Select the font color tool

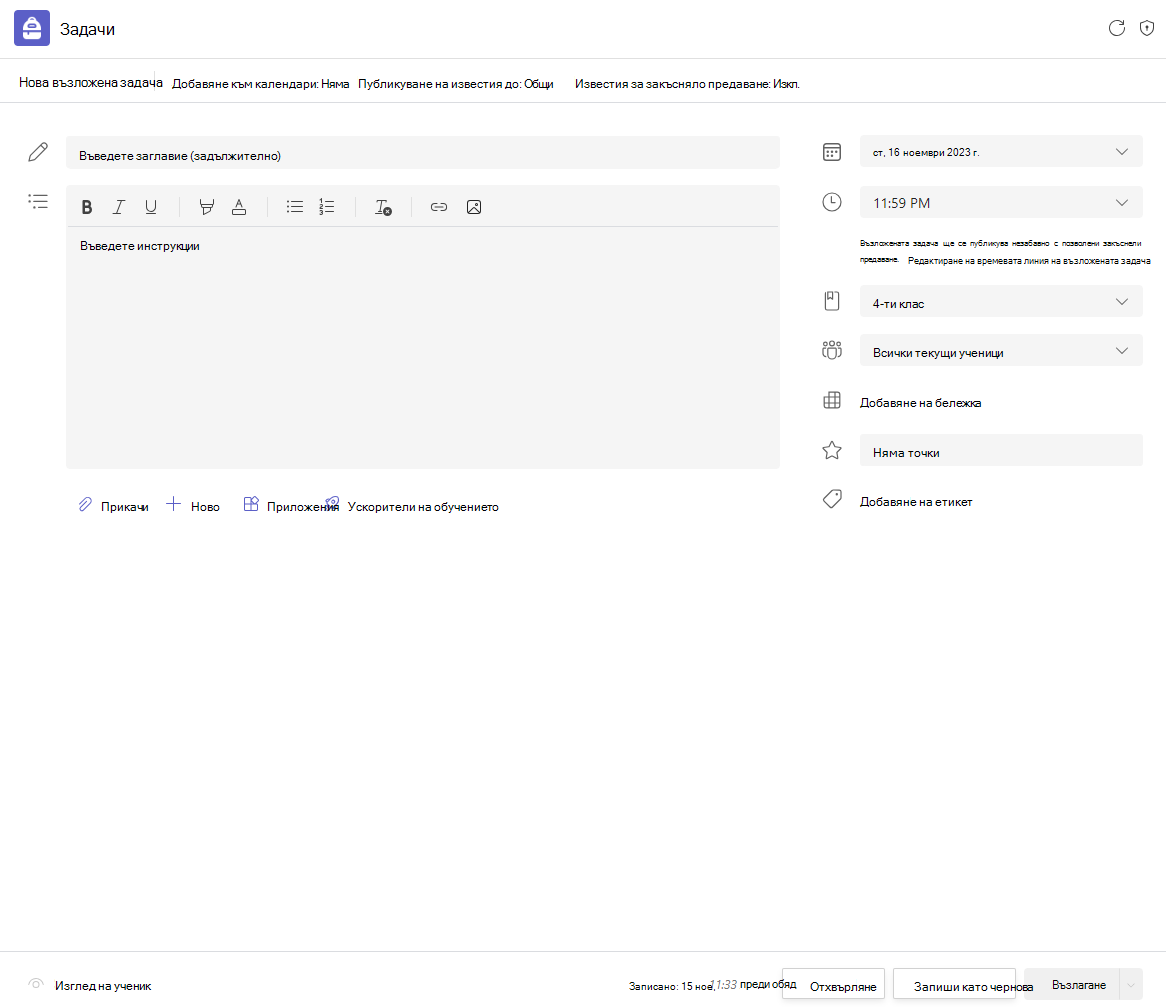click(x=239, y=207)
